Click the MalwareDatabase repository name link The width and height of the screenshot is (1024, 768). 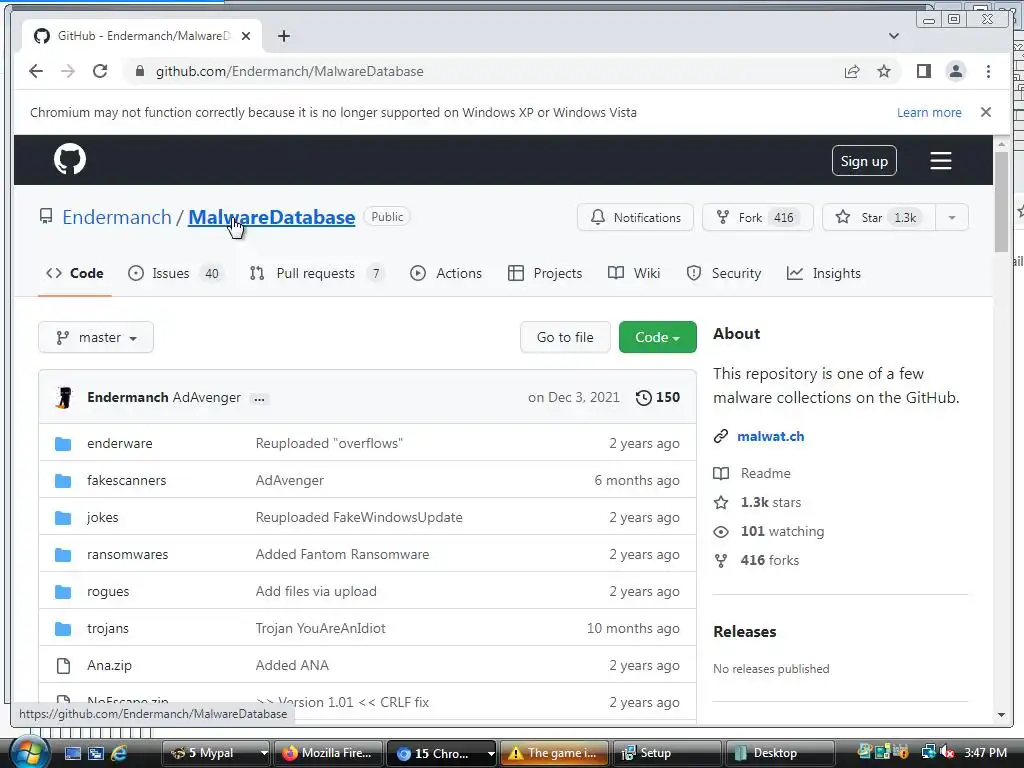272,217
